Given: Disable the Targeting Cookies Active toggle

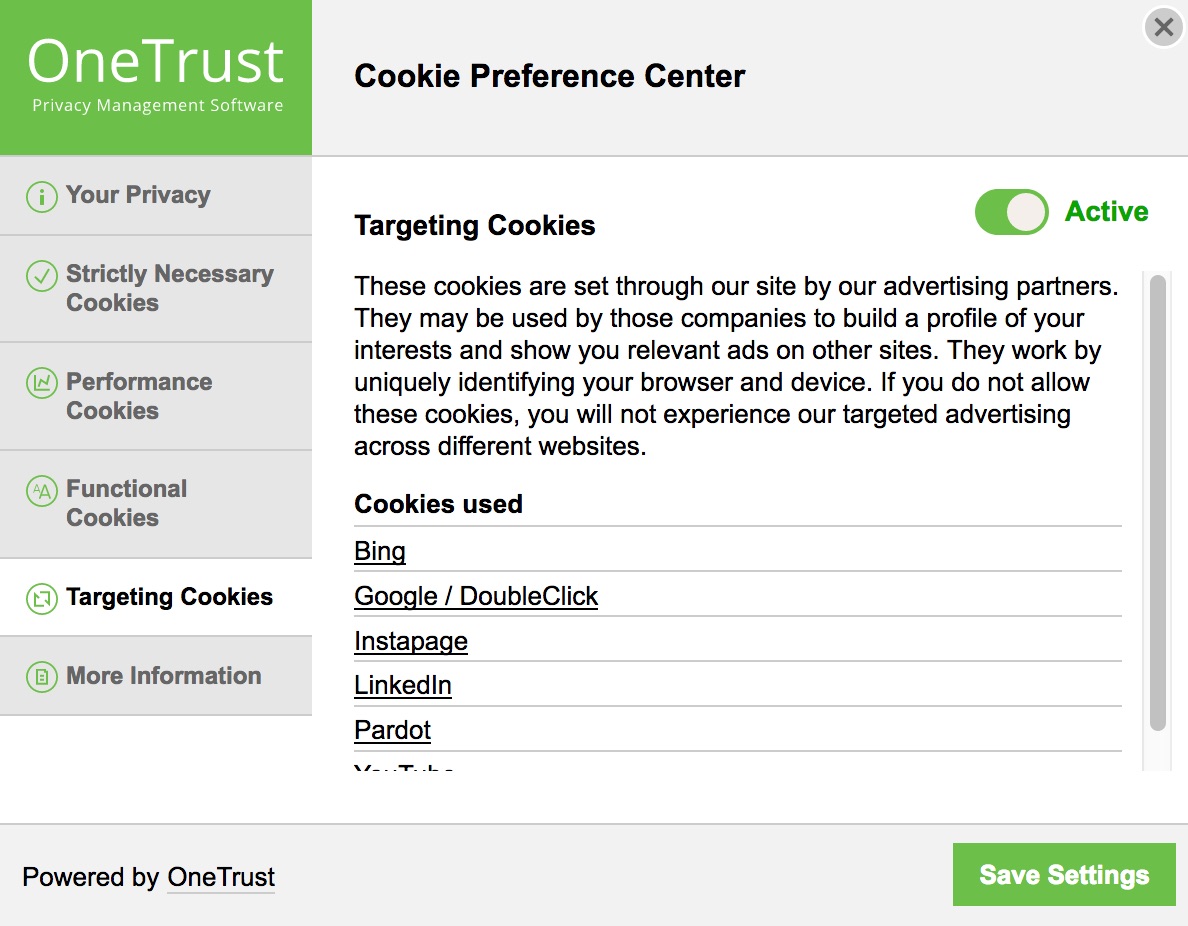Looking at the screenshot, I should tap(1011, 212).
